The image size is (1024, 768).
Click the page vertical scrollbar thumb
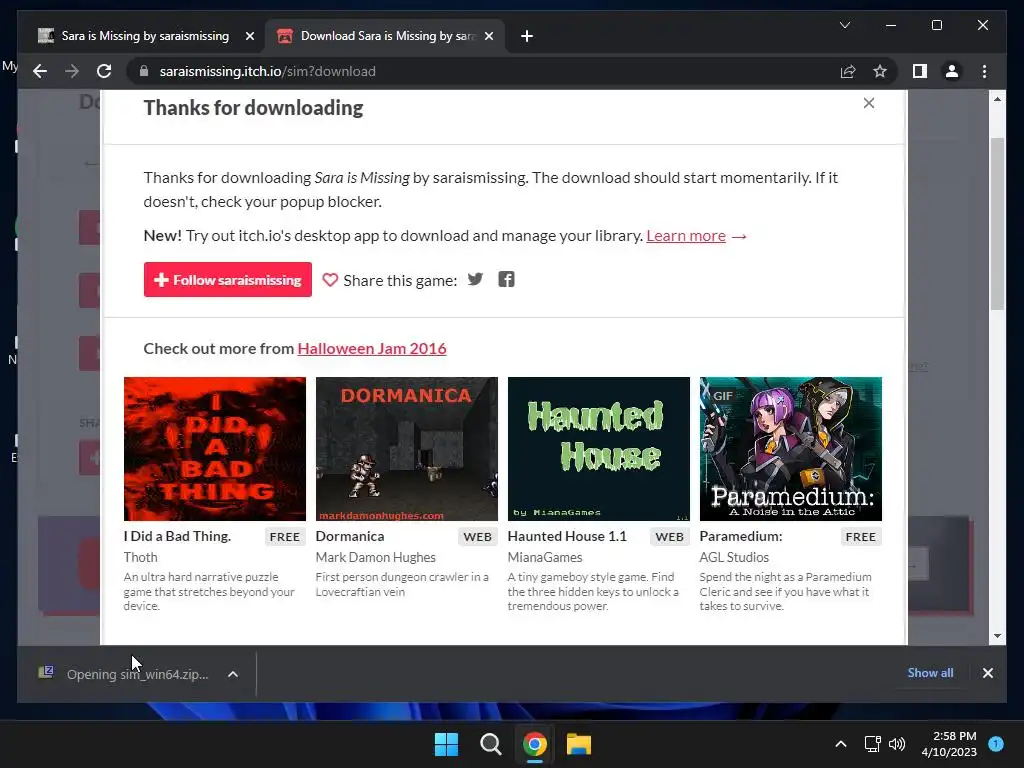[997, 223]
